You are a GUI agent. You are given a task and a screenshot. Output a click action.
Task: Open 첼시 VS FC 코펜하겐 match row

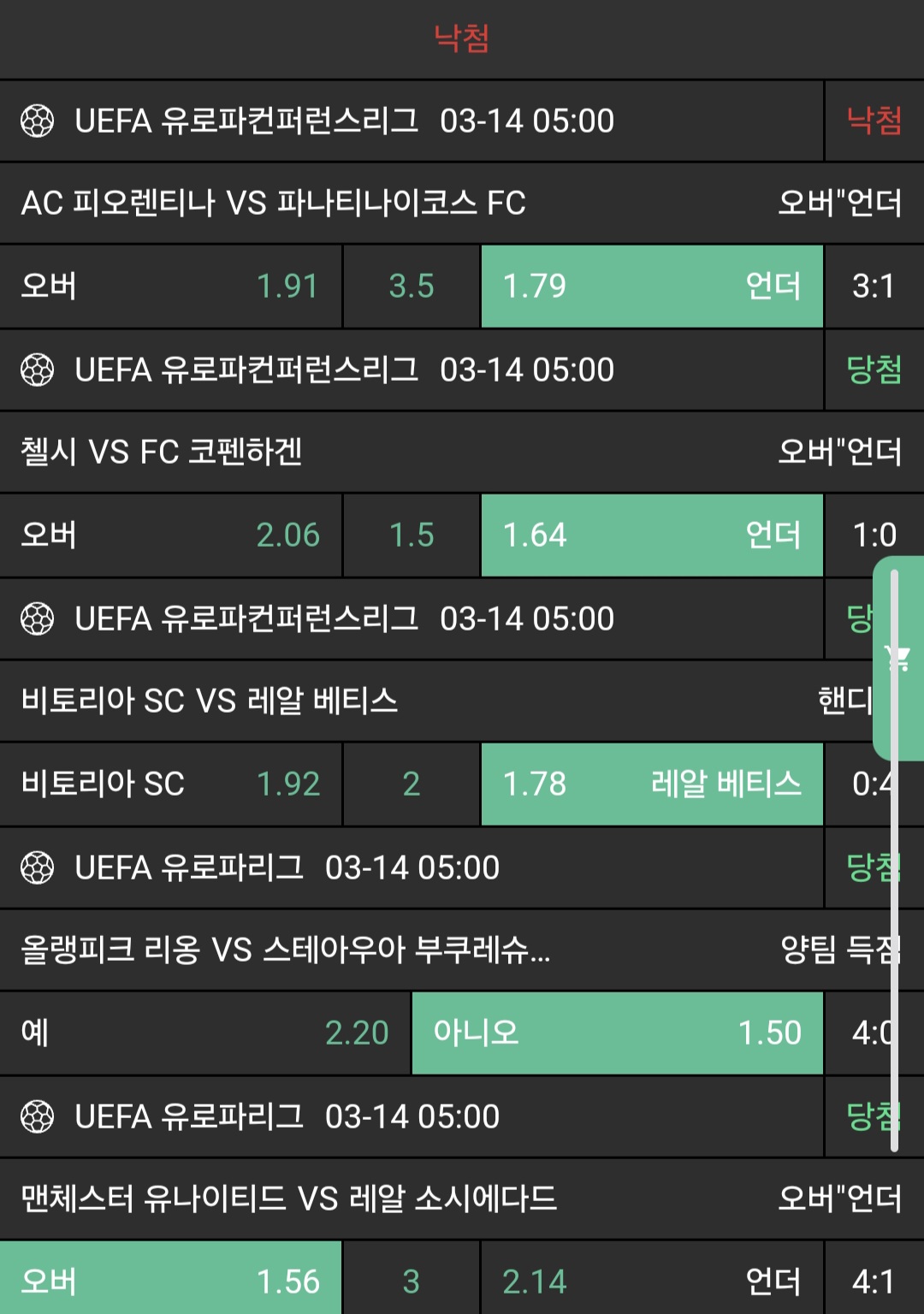point(163,453)
